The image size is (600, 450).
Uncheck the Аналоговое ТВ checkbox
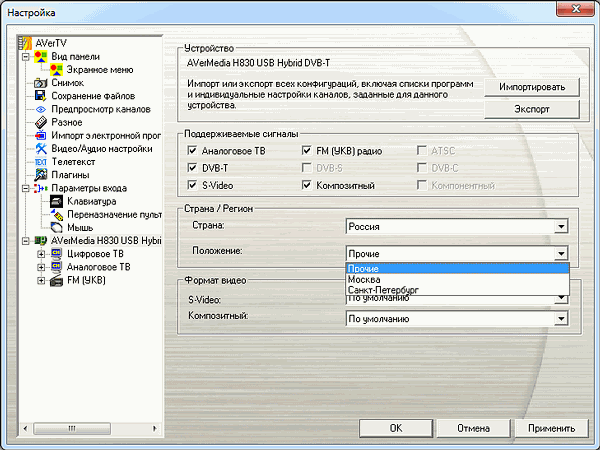tap(193, 150)
